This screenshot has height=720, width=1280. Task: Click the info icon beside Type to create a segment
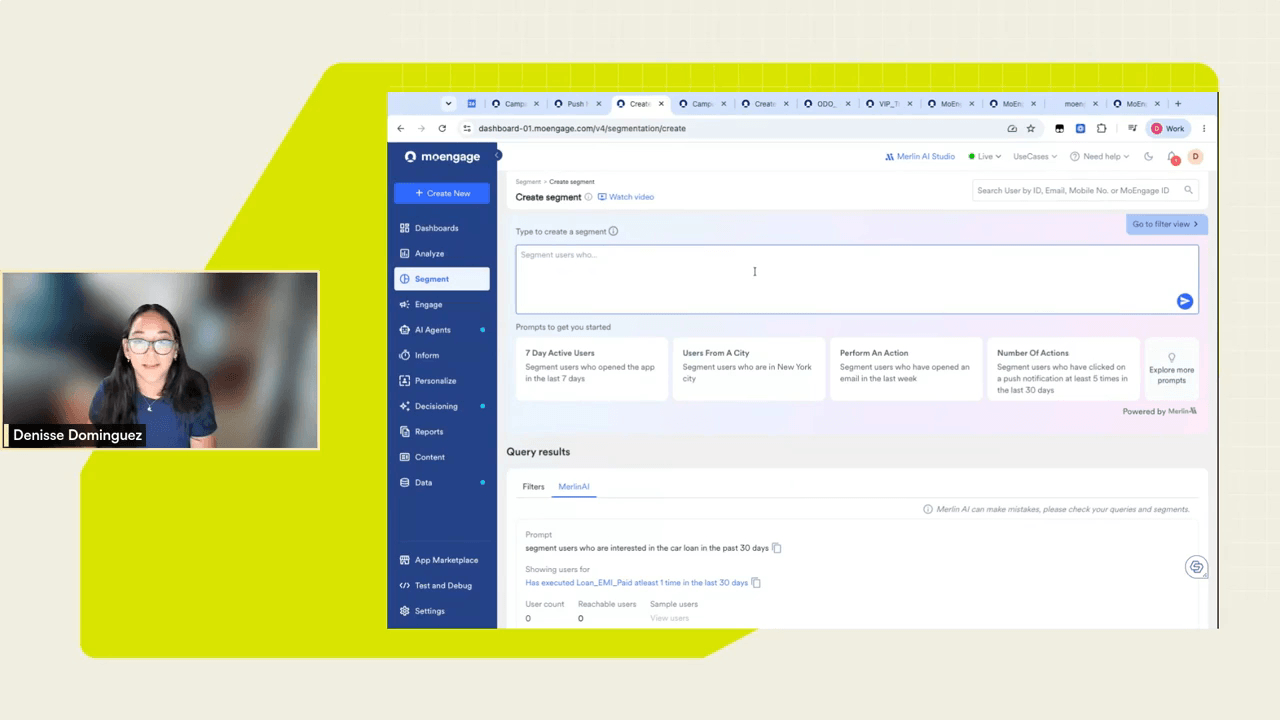[x=613, y=231]
